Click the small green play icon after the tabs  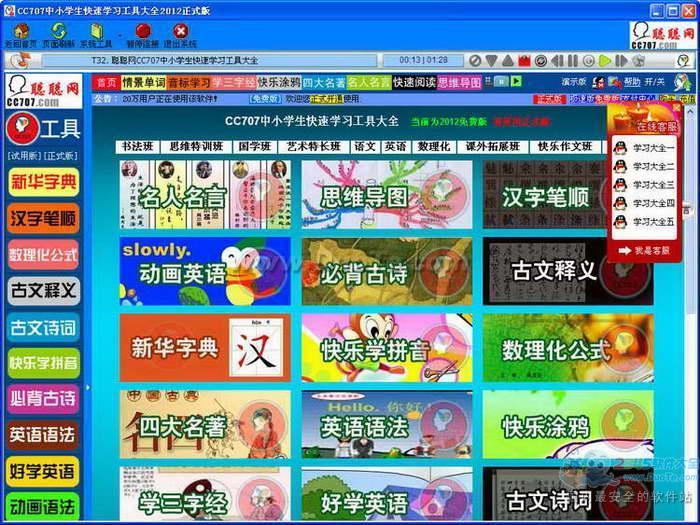tap(516, 81)
